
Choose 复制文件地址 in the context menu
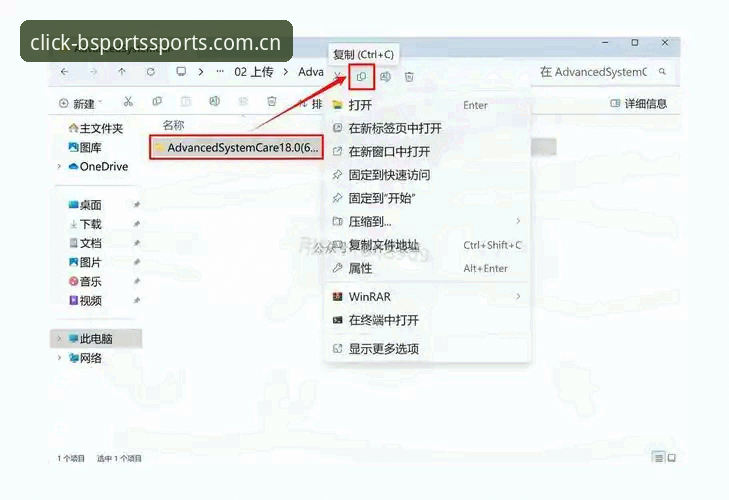[428, 245]
